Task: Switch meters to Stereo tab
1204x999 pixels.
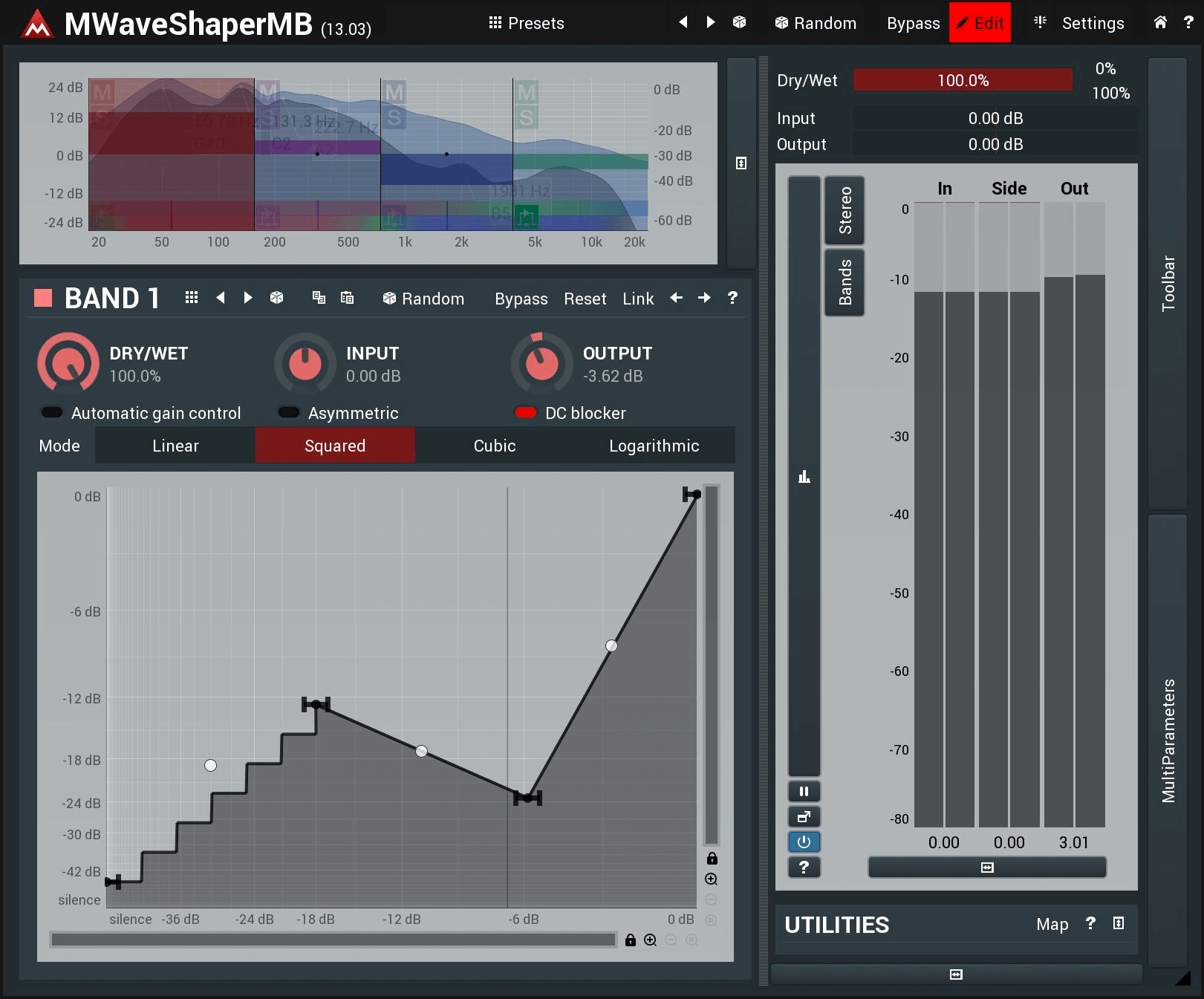Action: [845, 210]
